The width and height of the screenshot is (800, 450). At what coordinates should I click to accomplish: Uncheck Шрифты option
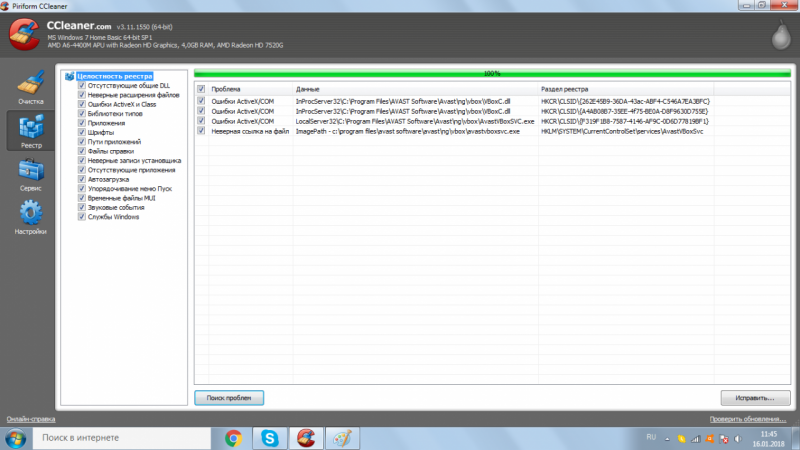[82, 132]
